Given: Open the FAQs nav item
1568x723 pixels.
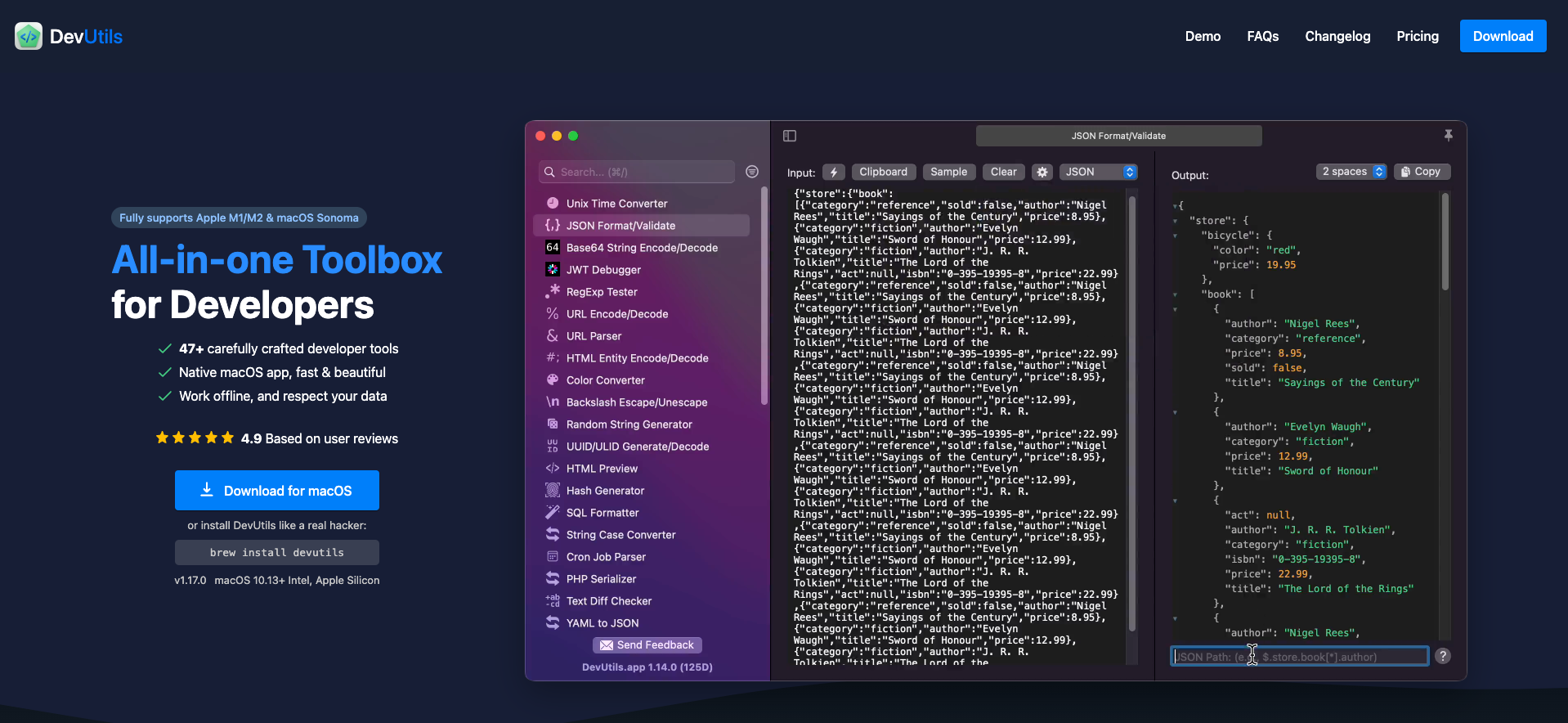Looking at the screenshot, I should (1263, 36).
